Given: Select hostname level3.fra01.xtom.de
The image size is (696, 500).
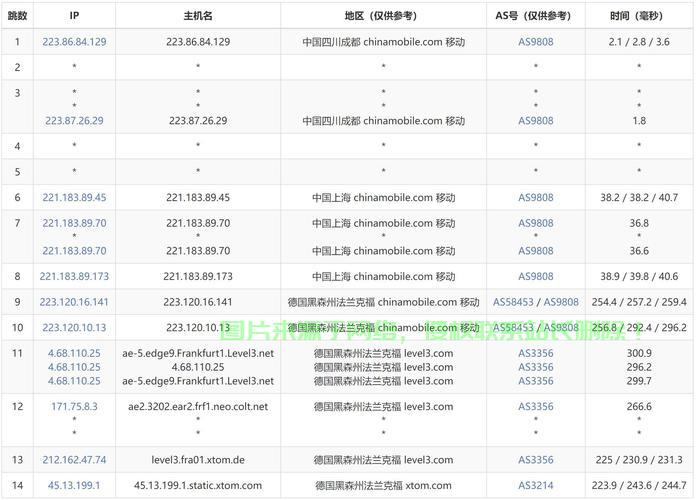Looking at the screenshot, I should pyautogui.click(x=198, y=460).
